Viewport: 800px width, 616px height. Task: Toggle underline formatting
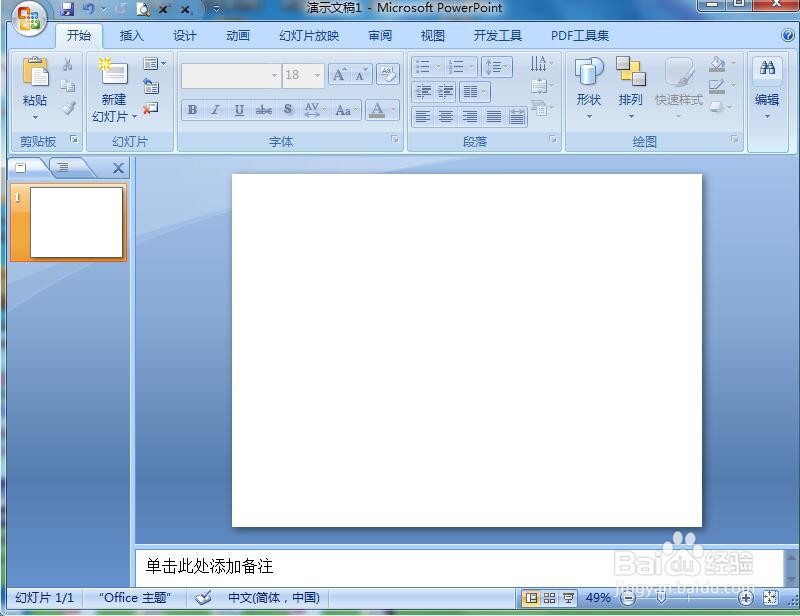[x=238, y=110]
